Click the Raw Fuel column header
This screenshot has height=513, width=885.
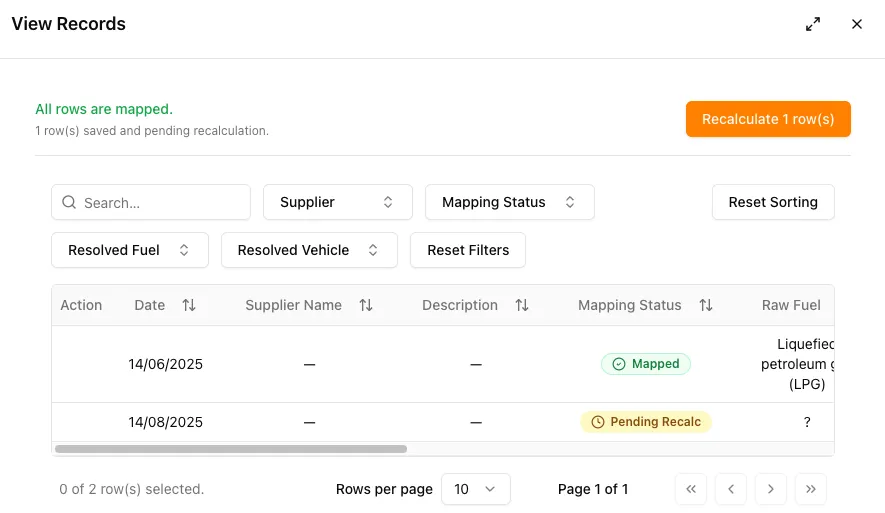tap(791, 305)
